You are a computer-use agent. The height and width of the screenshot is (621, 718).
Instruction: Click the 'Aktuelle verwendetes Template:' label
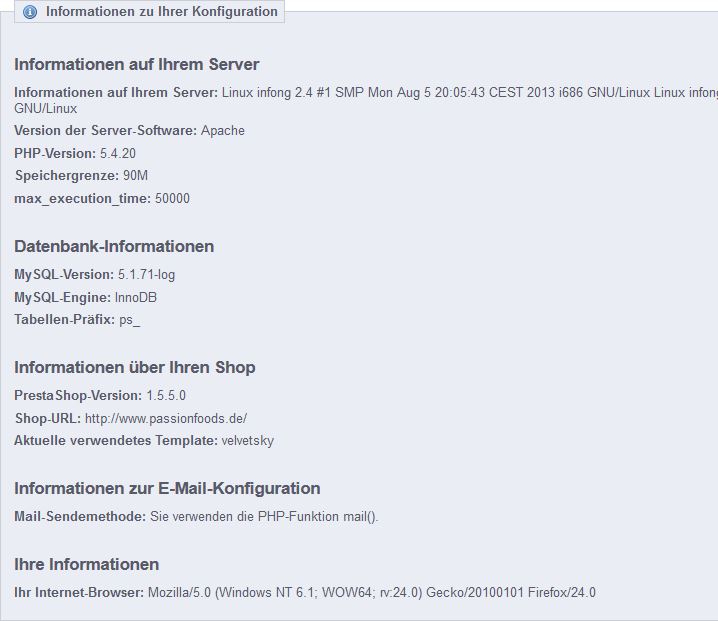click(x=116, y=441)
